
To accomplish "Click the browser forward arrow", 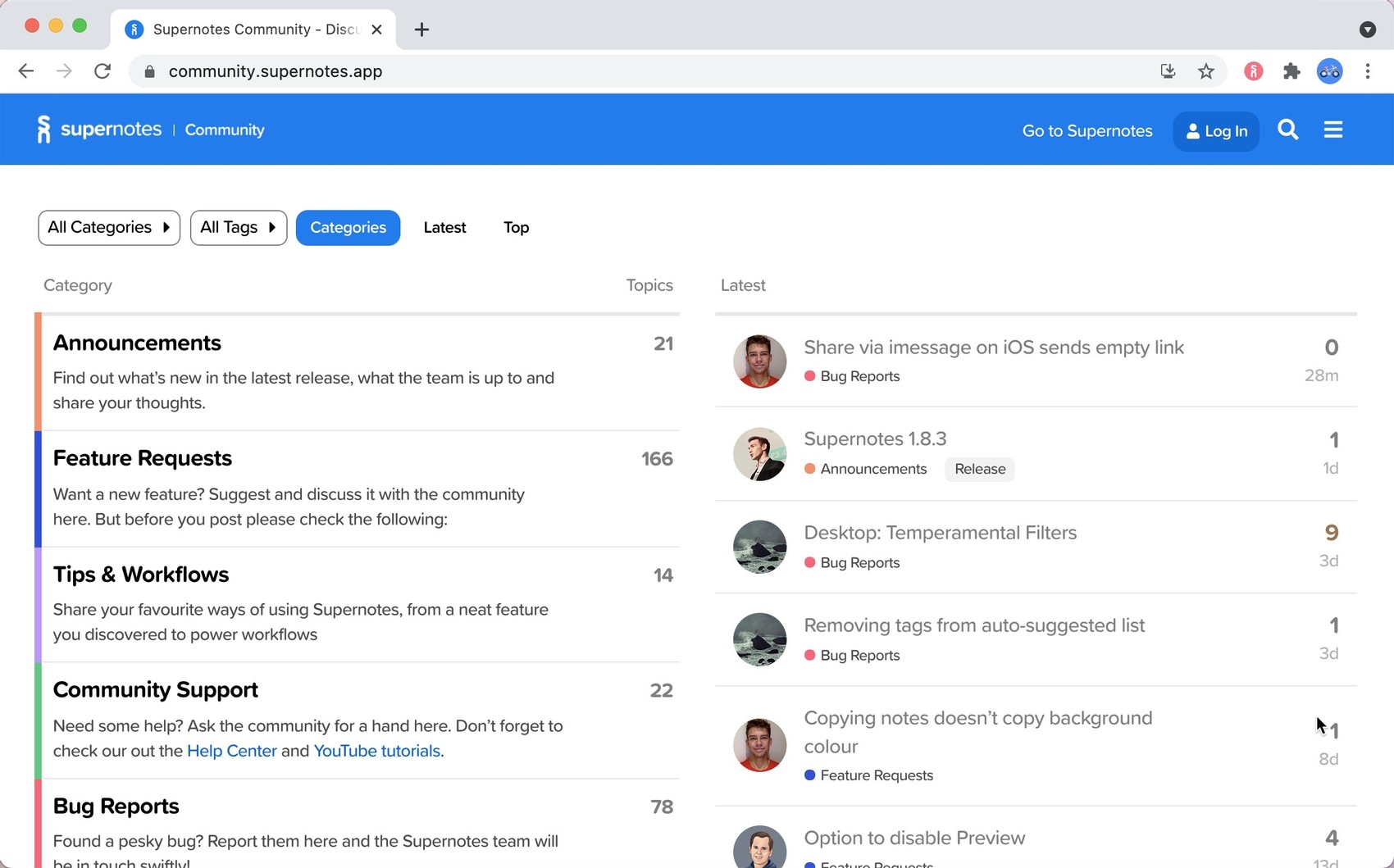I will tap(64, 71).
